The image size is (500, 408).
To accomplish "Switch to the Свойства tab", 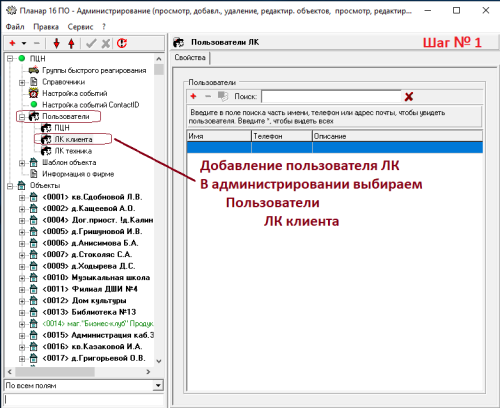I will (x=190, y=58).
